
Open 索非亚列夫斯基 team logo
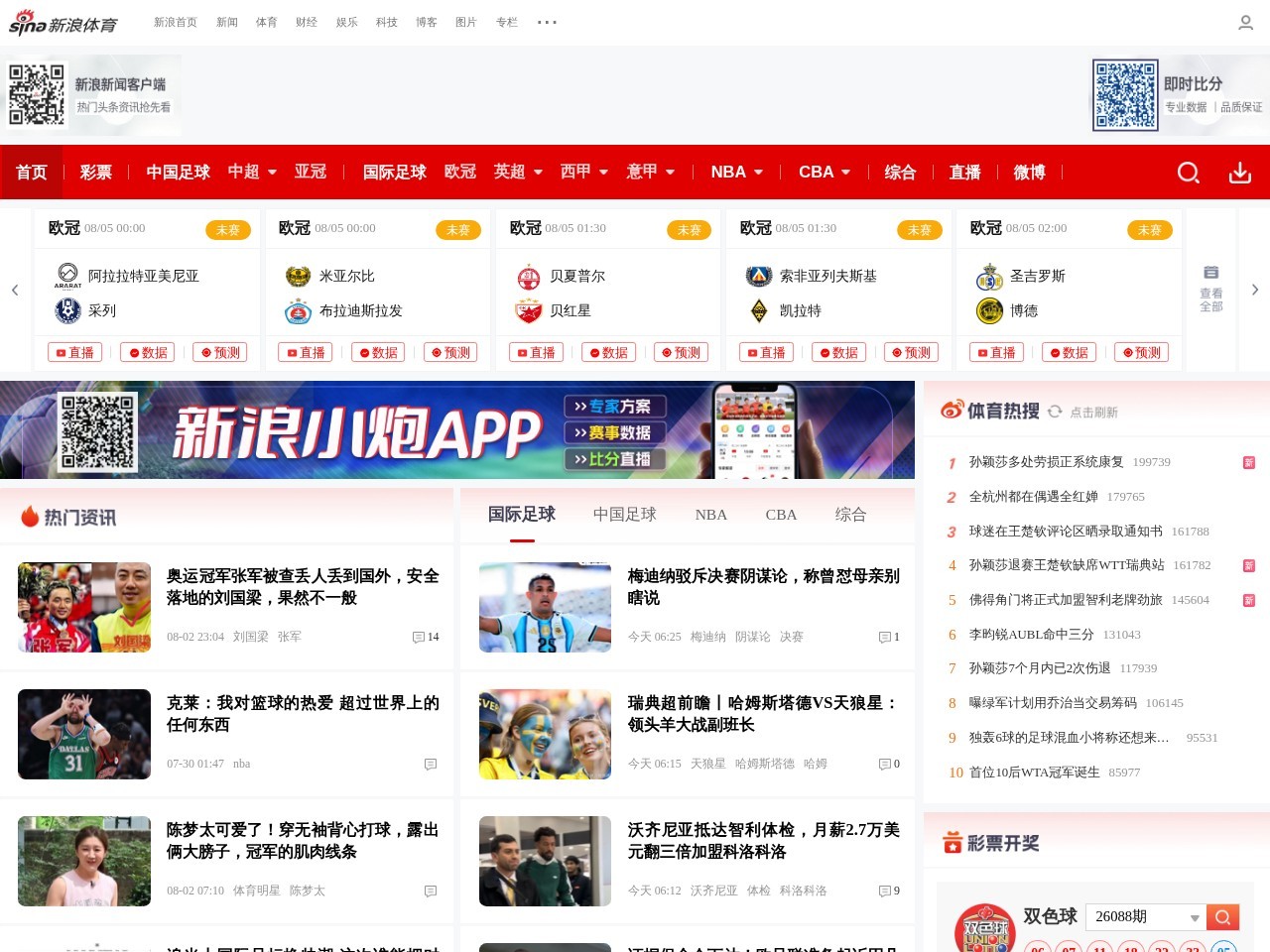point(759,276)
